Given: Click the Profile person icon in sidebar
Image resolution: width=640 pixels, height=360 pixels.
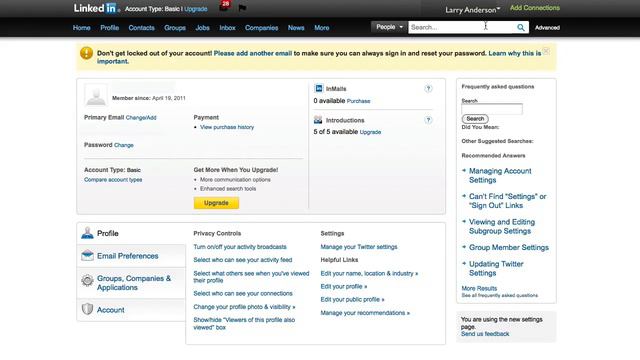Looking at the screenshot, I should tap(87, 233).
